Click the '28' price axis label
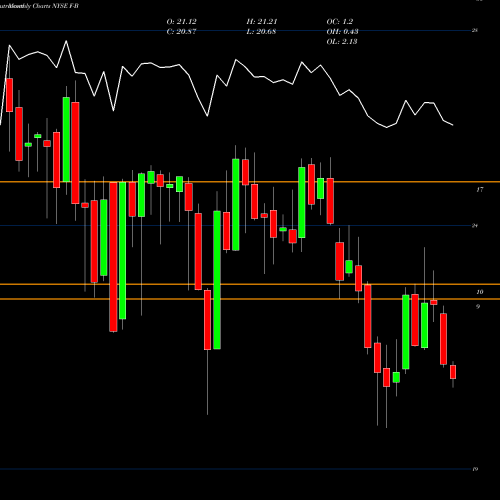Screen dimensions: 500x500 tap(475, 30)
